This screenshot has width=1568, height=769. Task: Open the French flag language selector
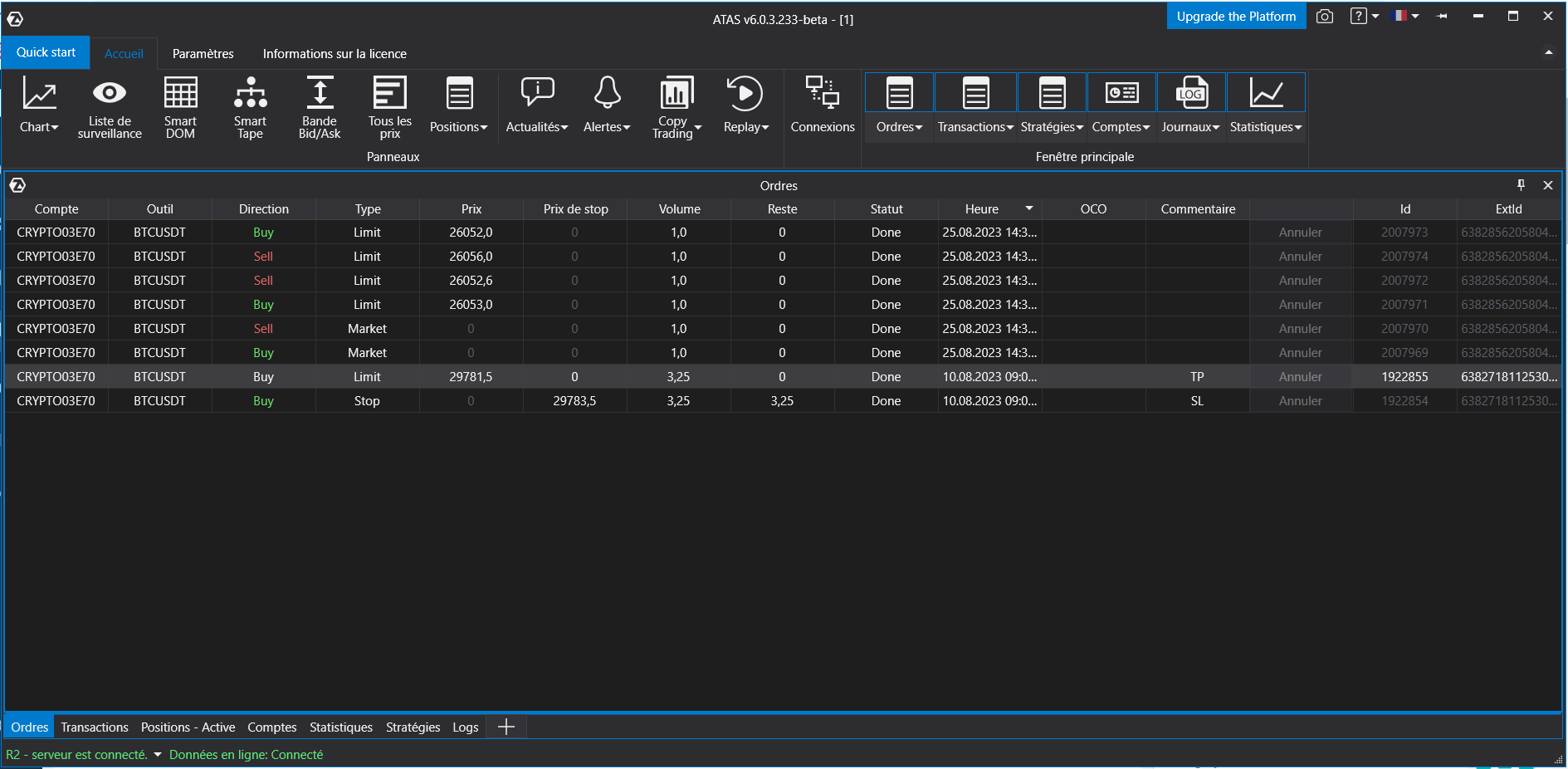1399,16
